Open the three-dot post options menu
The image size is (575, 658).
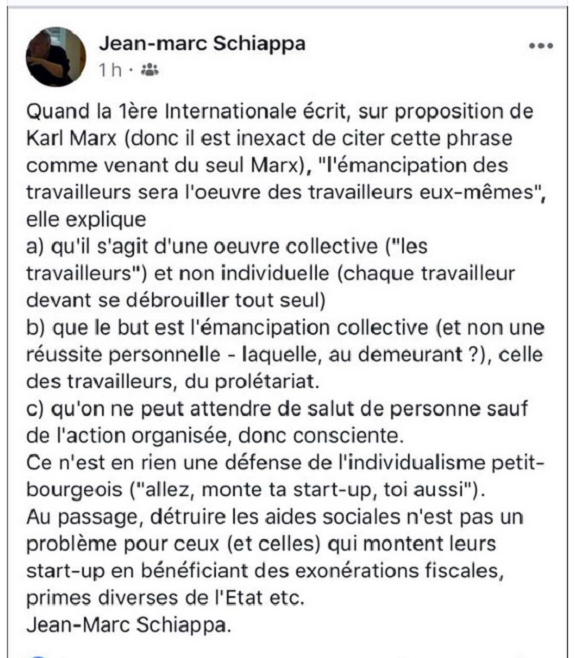(x=541, y=46)
